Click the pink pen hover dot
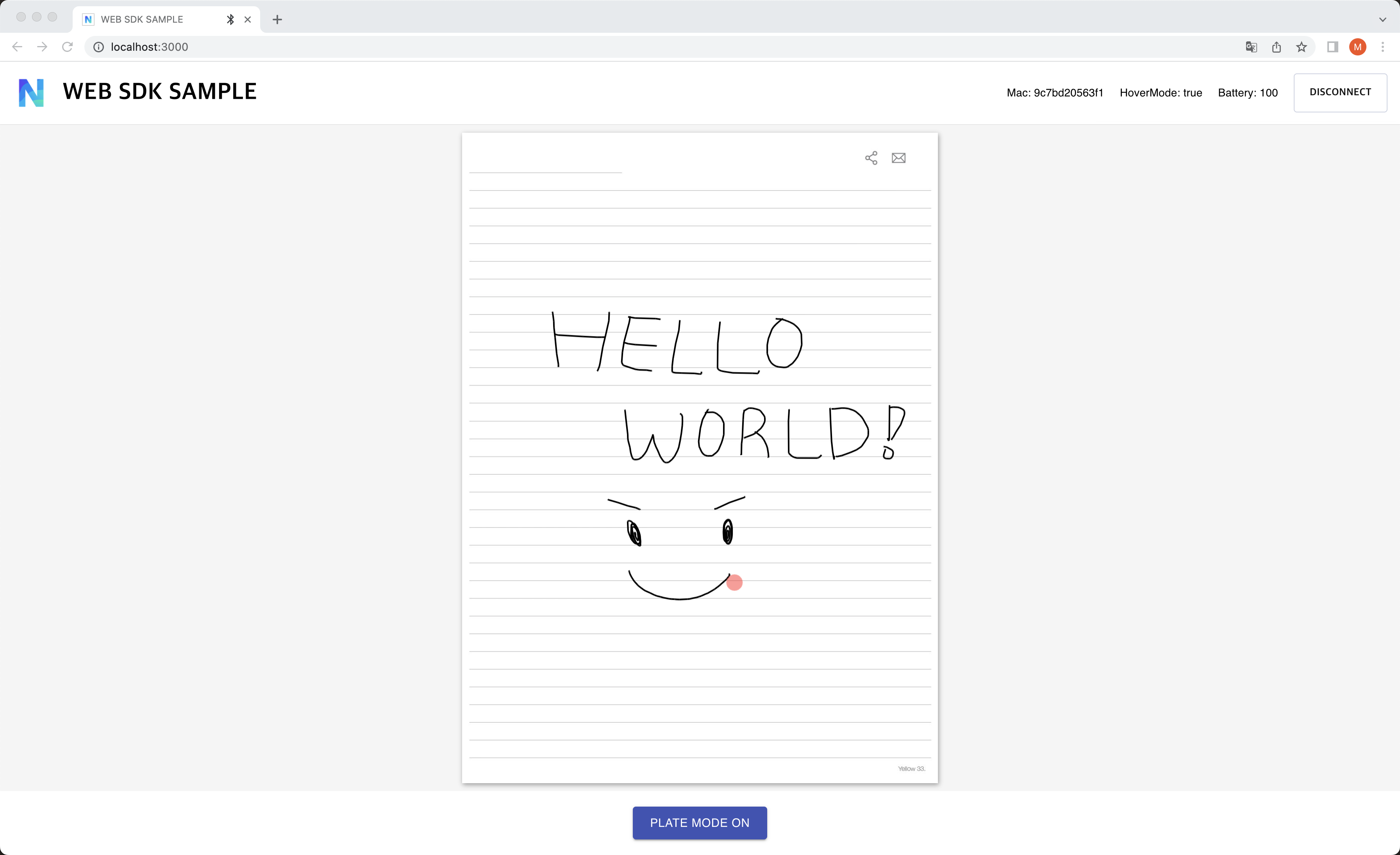This screenshot has height=855, width=1400. [x=734, y=582]
